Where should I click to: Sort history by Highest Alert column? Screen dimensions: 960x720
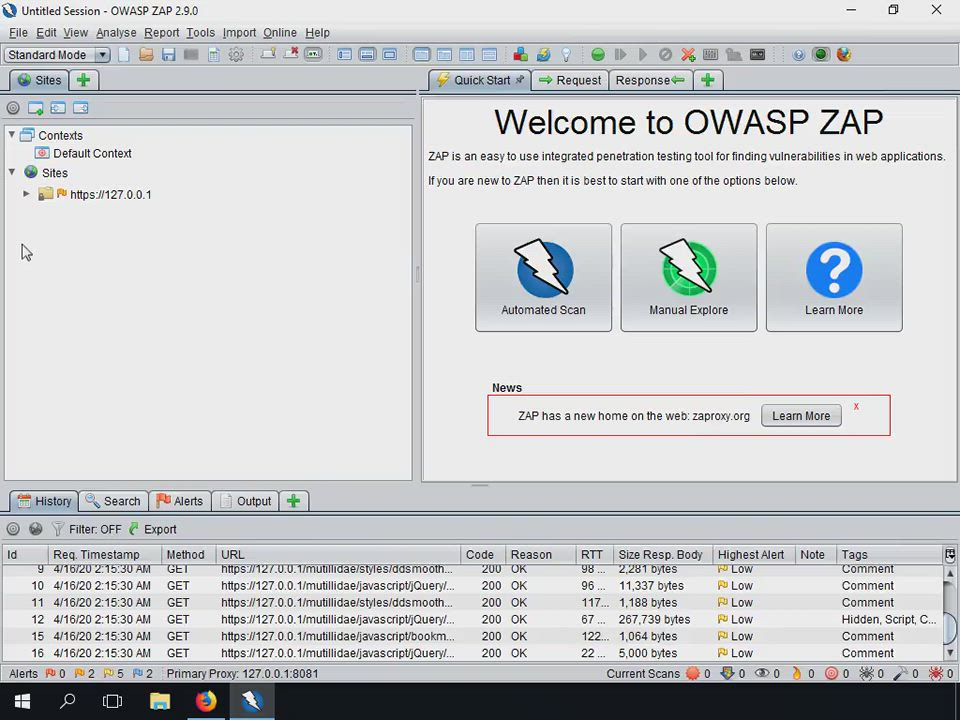point(753,555)
